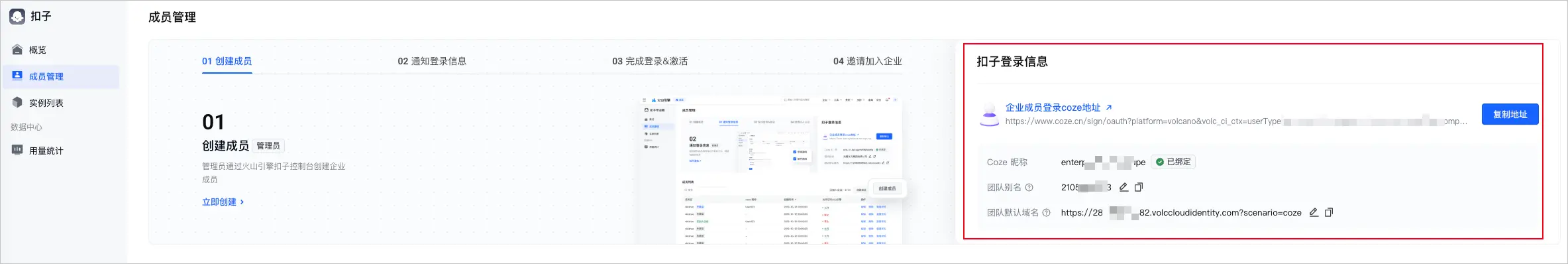Click the help icon next to 团队默认域名
This screenshot has height=264, width=1568.
click(1046, 213)
